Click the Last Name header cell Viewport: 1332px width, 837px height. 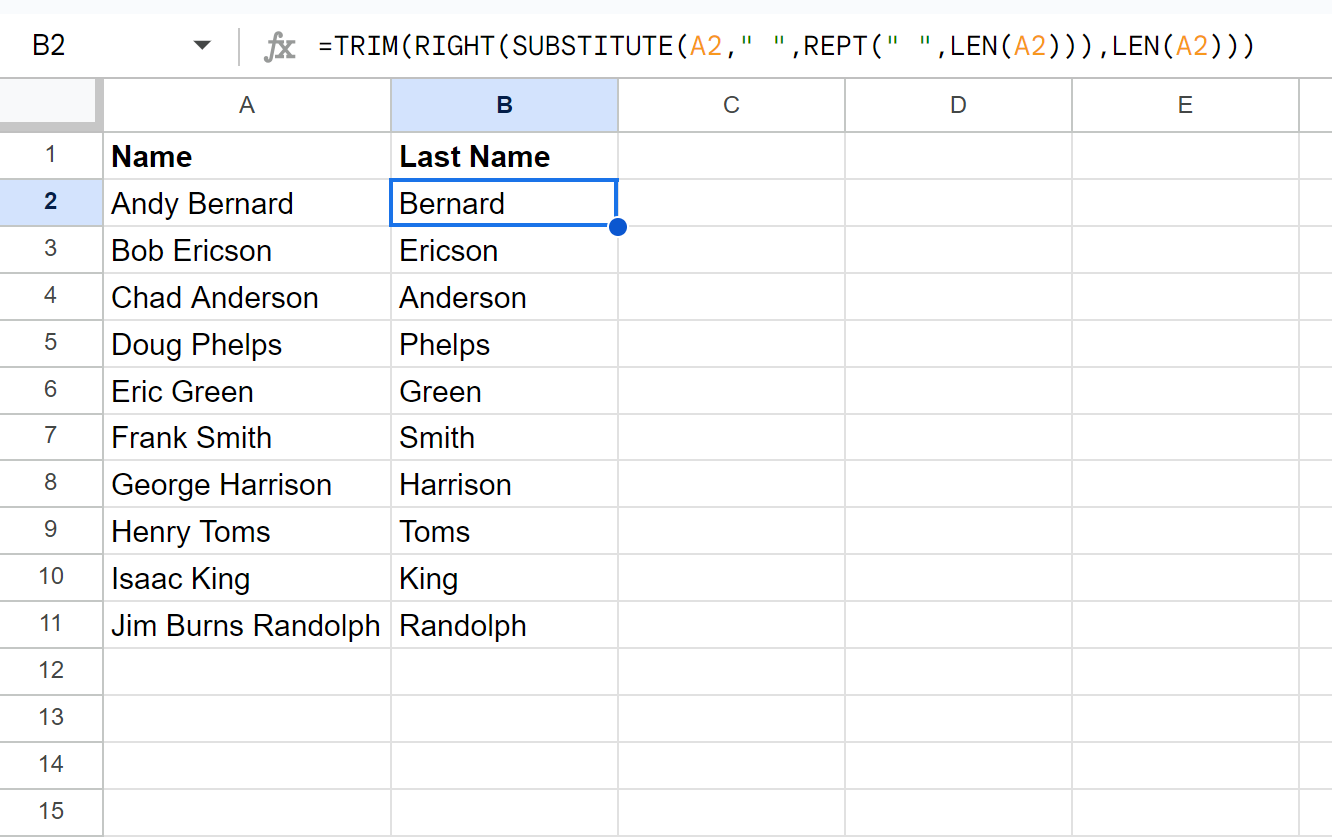point(504,156)
